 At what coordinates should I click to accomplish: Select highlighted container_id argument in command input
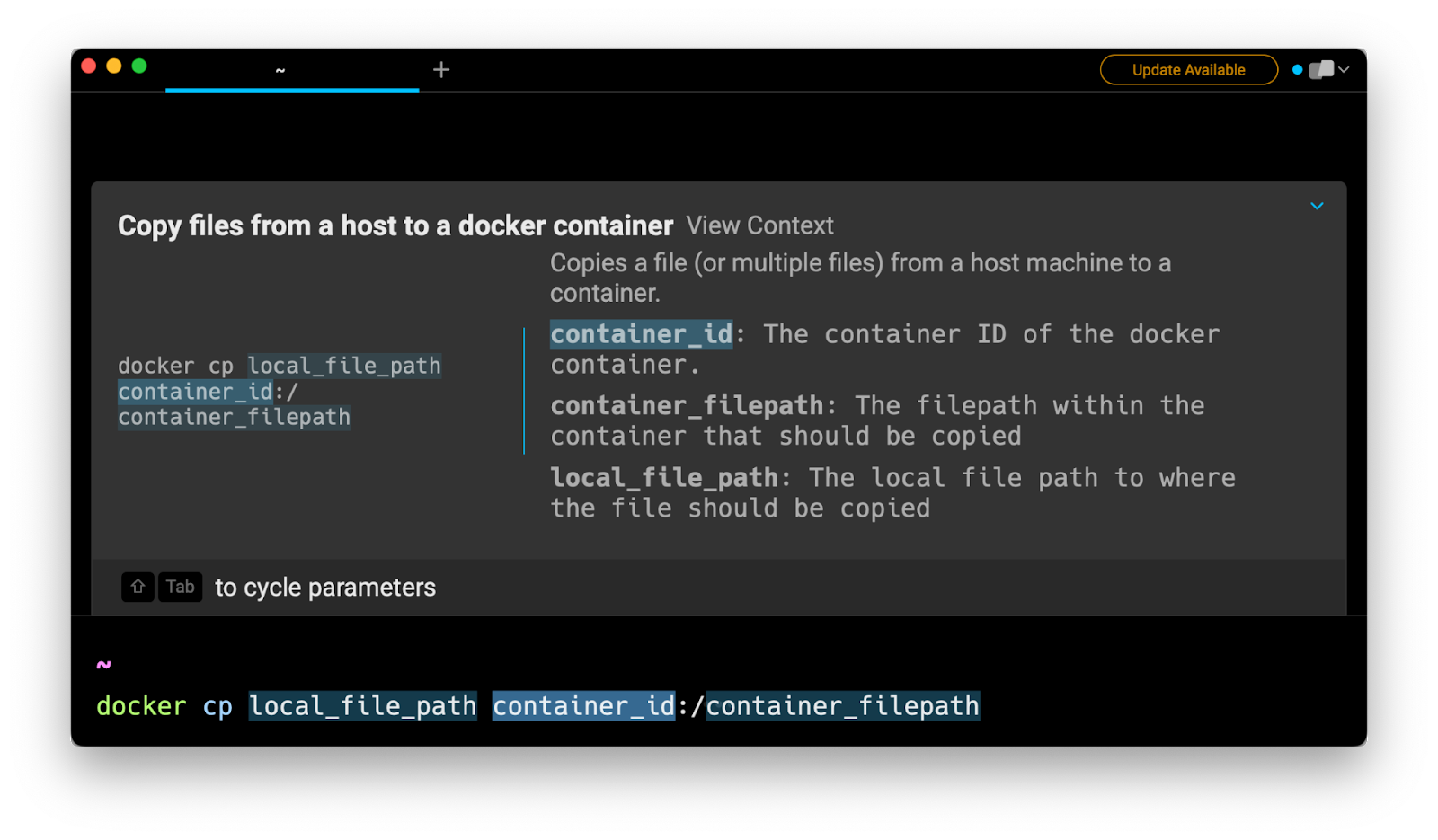click(583, 706)
